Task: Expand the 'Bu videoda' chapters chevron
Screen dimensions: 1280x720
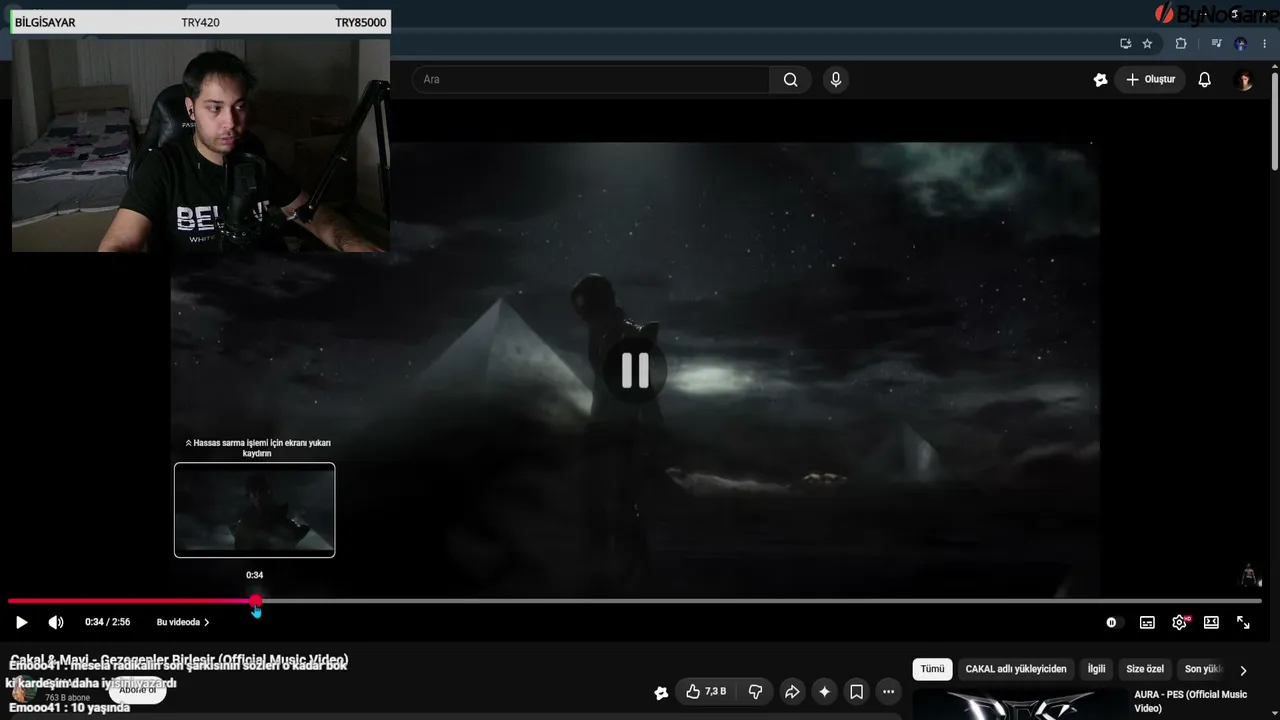Action: 206,622
